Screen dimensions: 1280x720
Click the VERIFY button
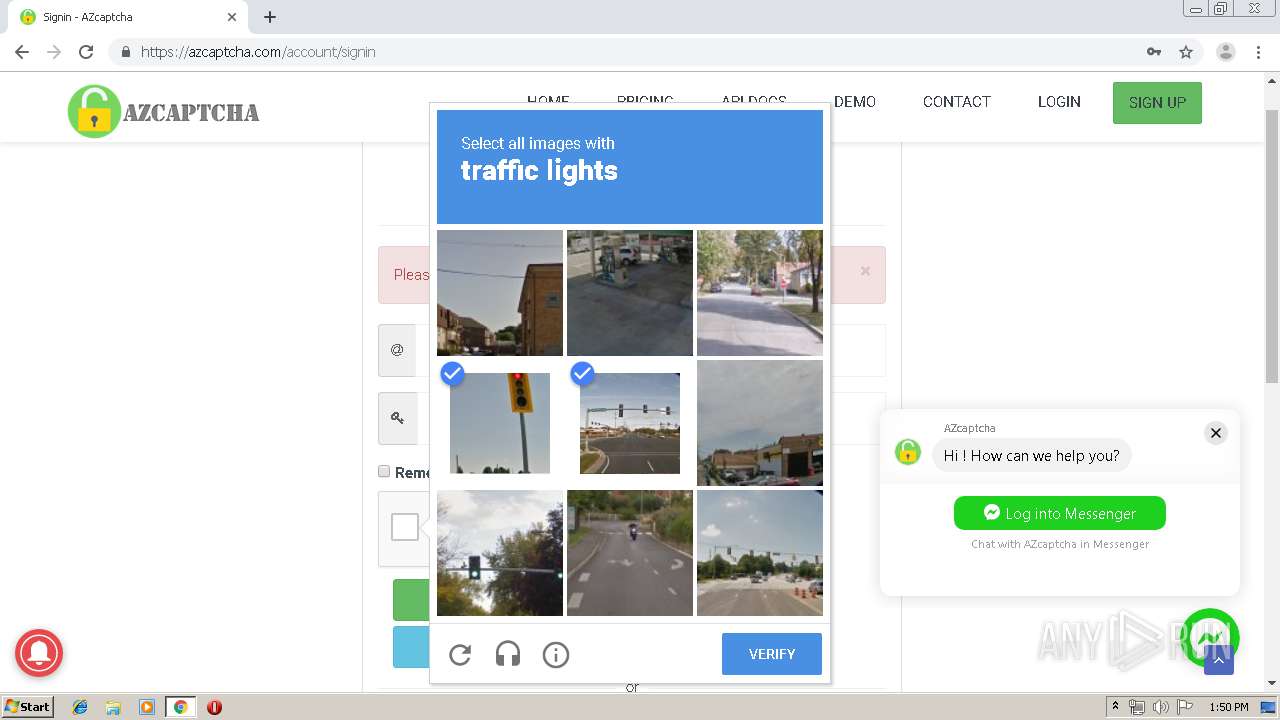point(772,654)
